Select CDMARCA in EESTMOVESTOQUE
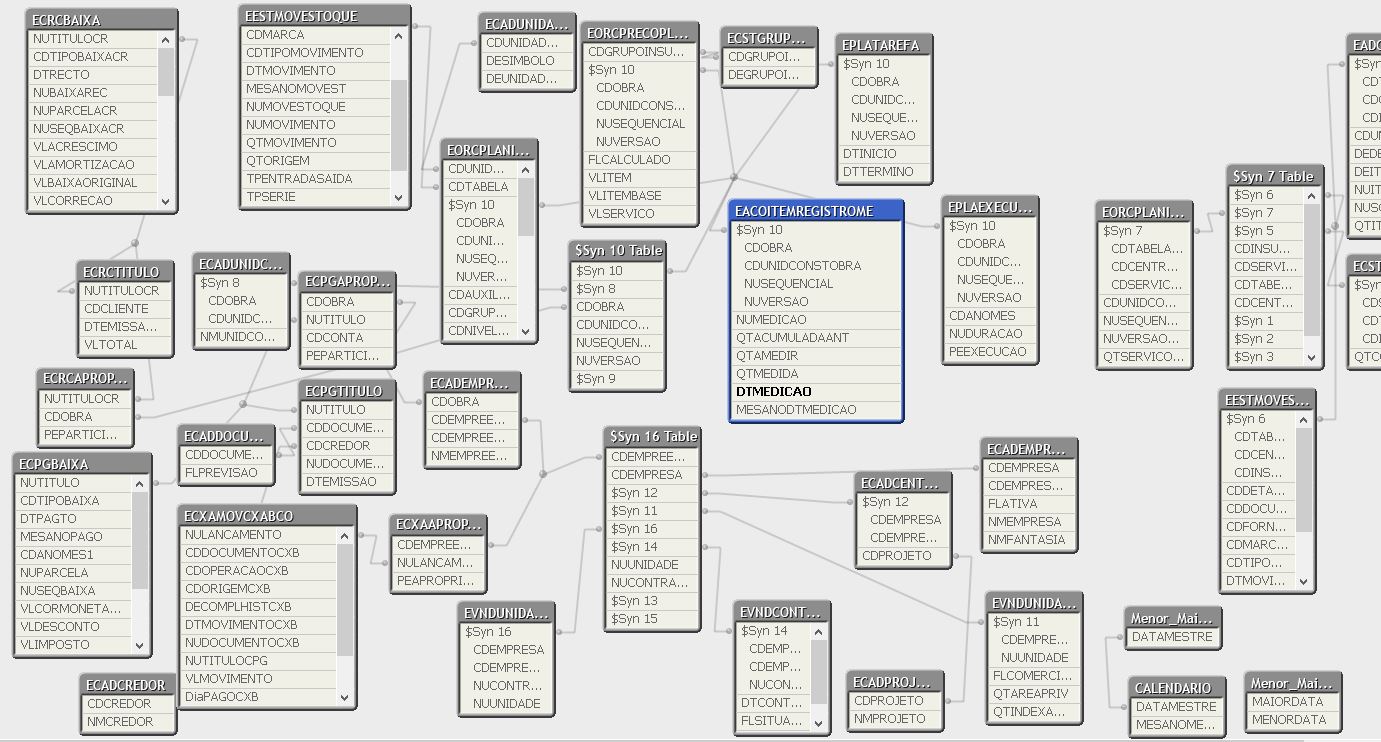The height and width of the screenshot is (742, 1381). 316,35
